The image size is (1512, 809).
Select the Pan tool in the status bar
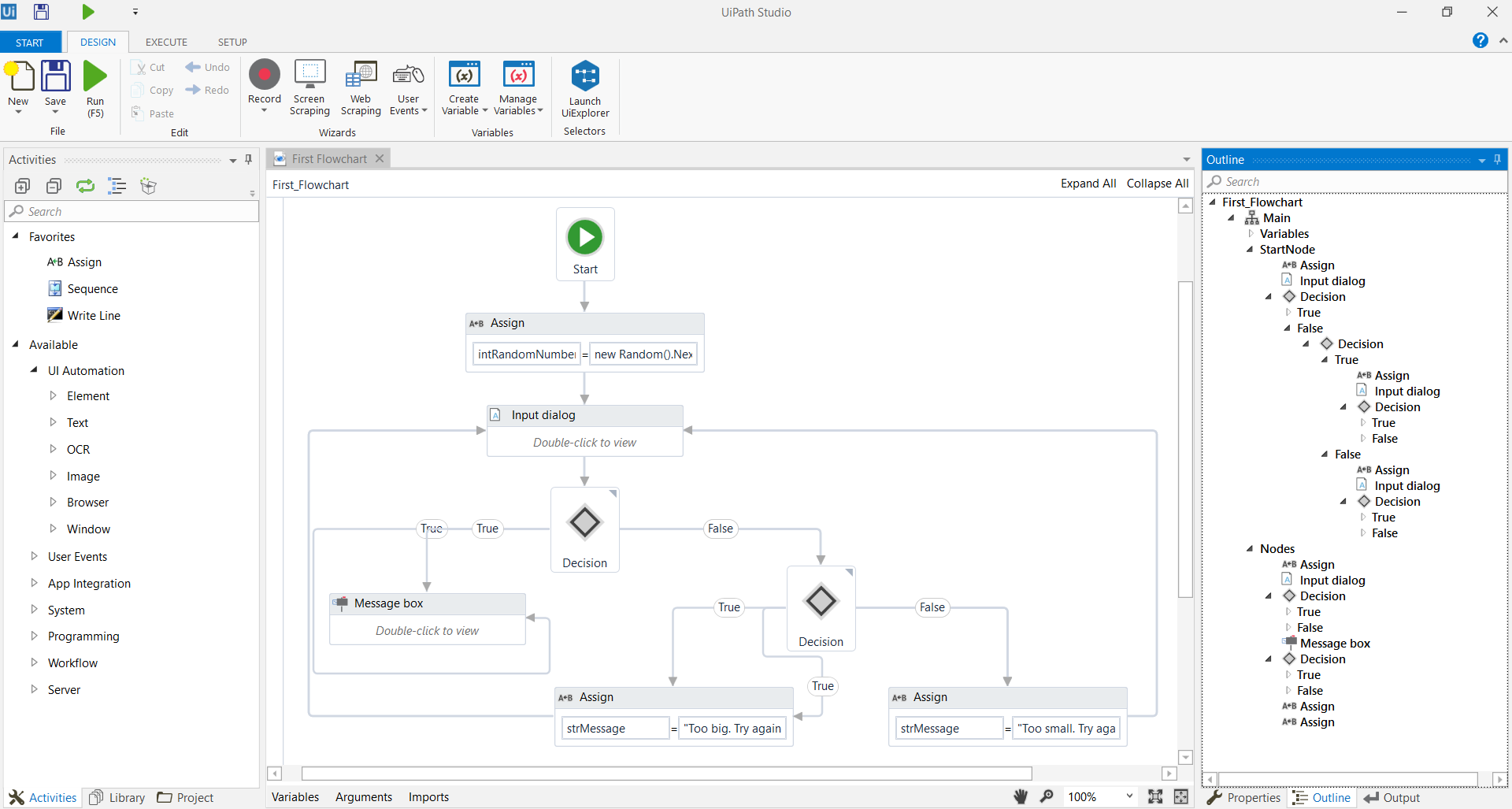1020,796
